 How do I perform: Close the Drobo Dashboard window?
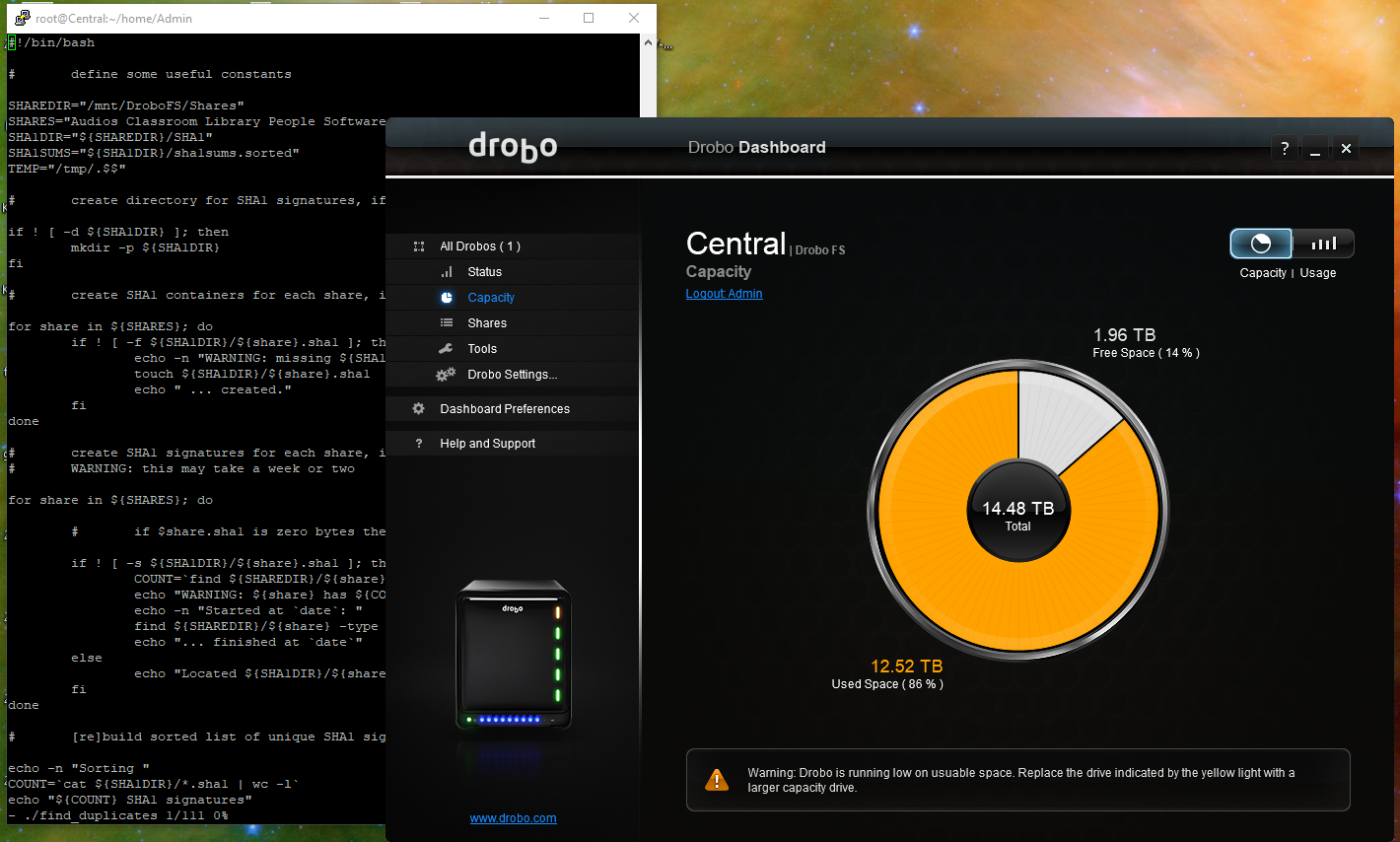1346,149
